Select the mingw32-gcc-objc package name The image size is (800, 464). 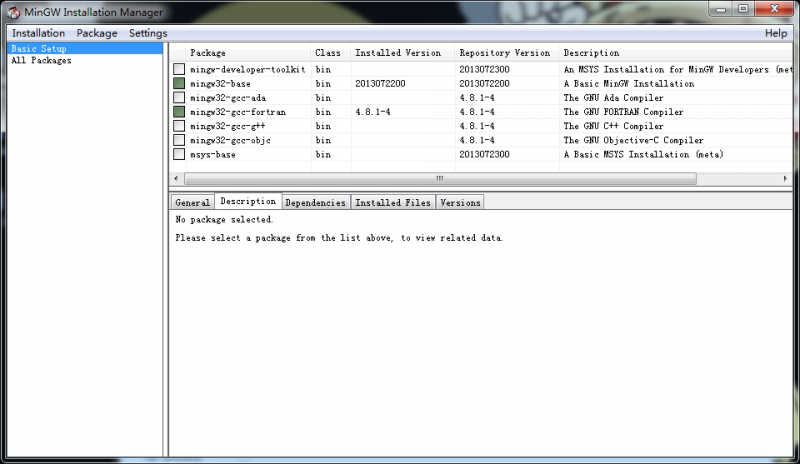(x=230, y=140)
